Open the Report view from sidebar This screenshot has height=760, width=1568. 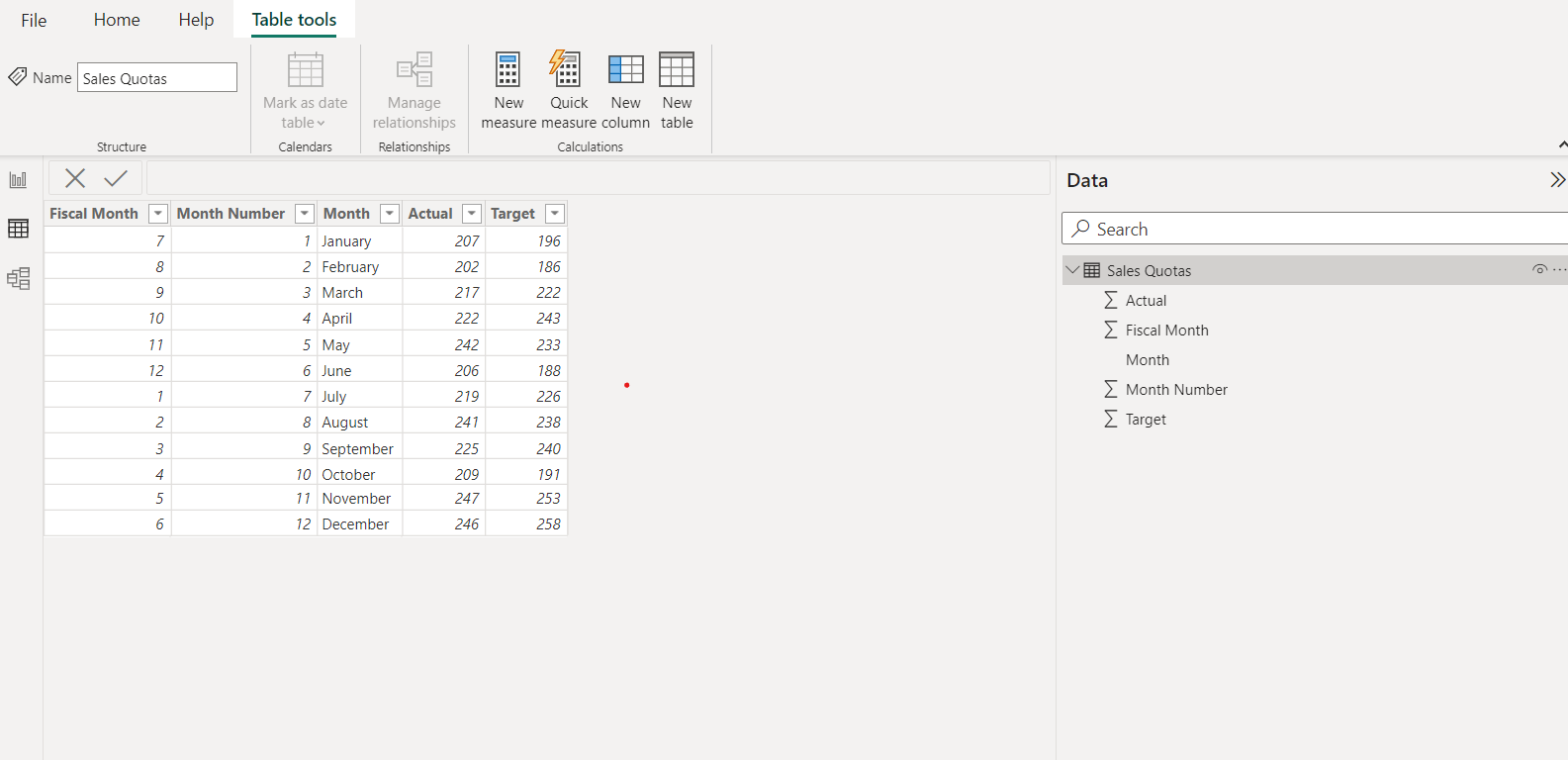[18, 180]
